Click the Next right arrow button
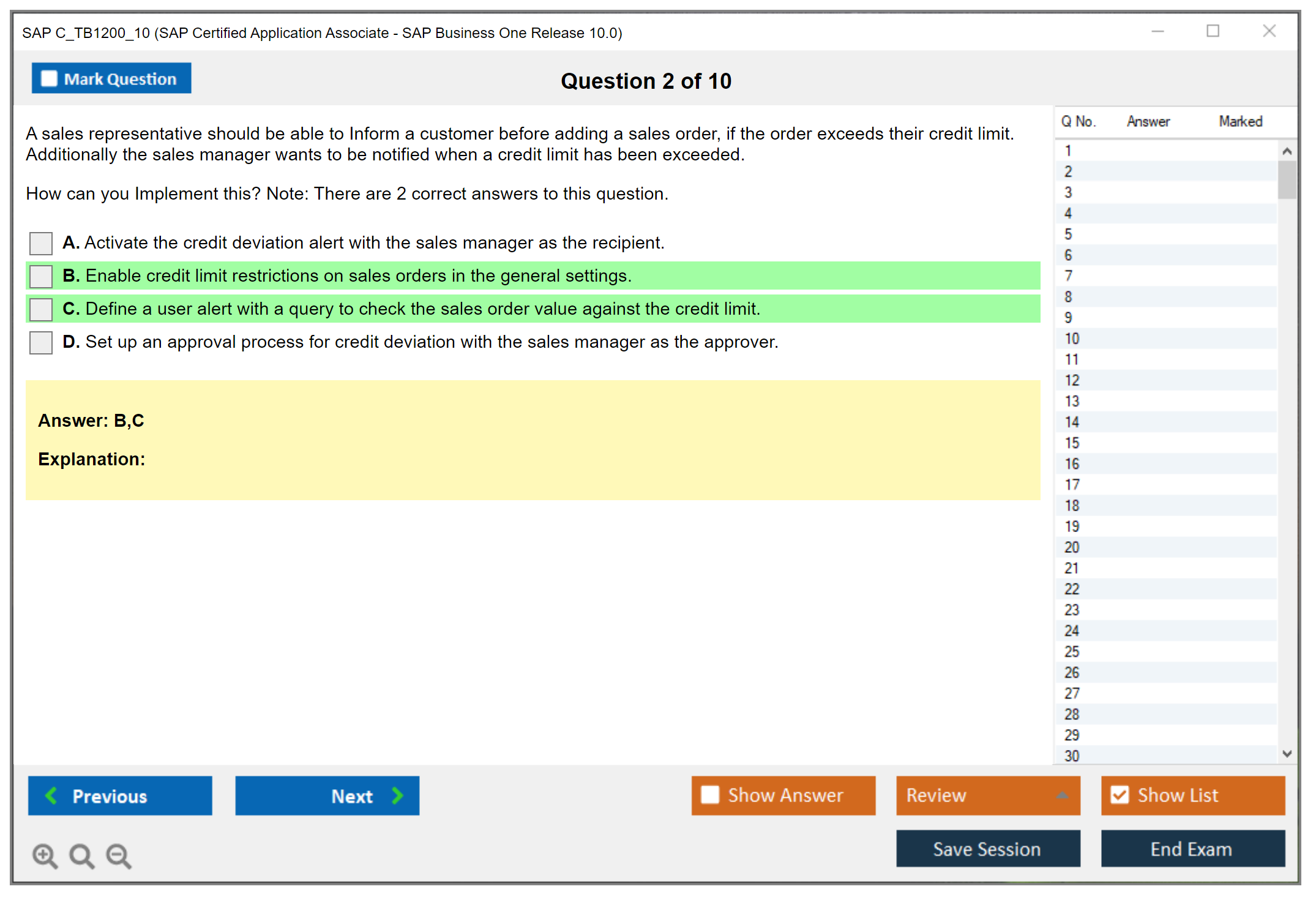 click(327, 795)
